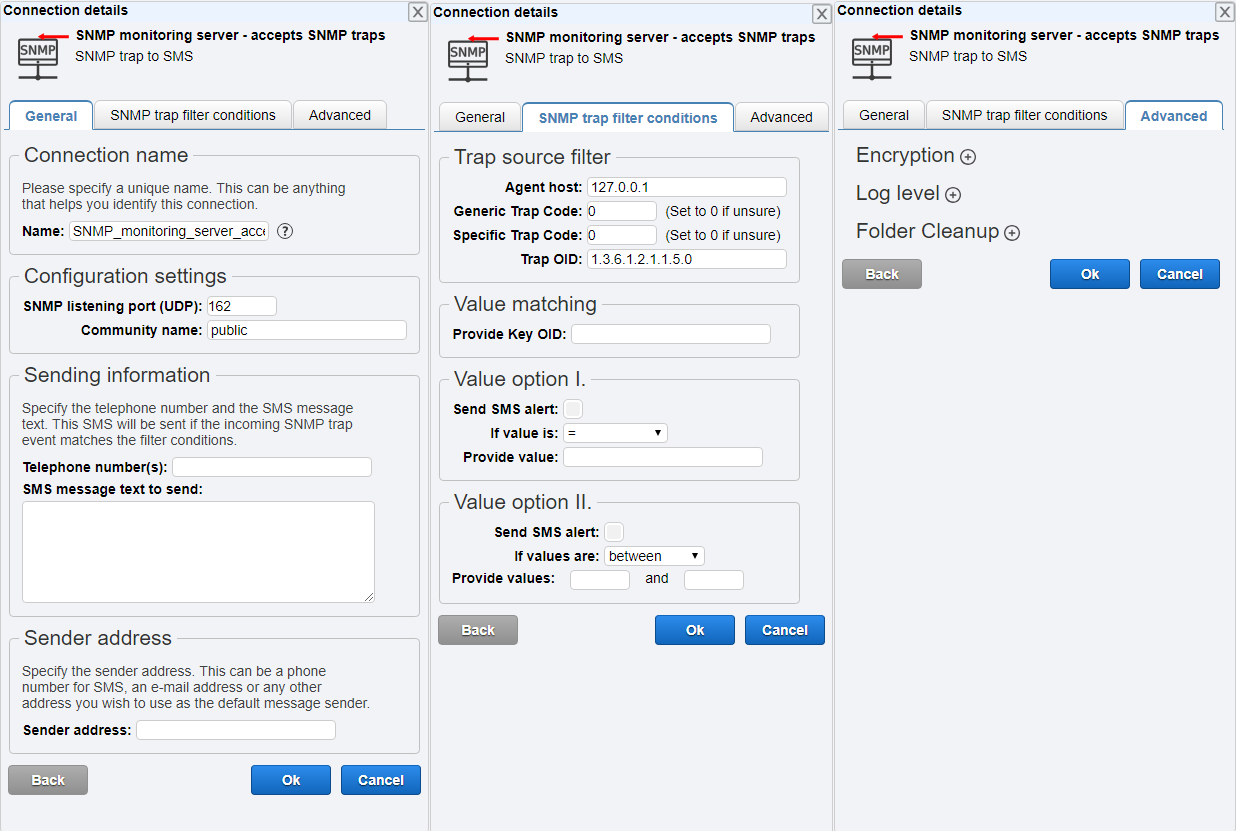Open the between dropdown in Value option II
The height and width of the screenshot is (831, 1237).
point(654,555)
